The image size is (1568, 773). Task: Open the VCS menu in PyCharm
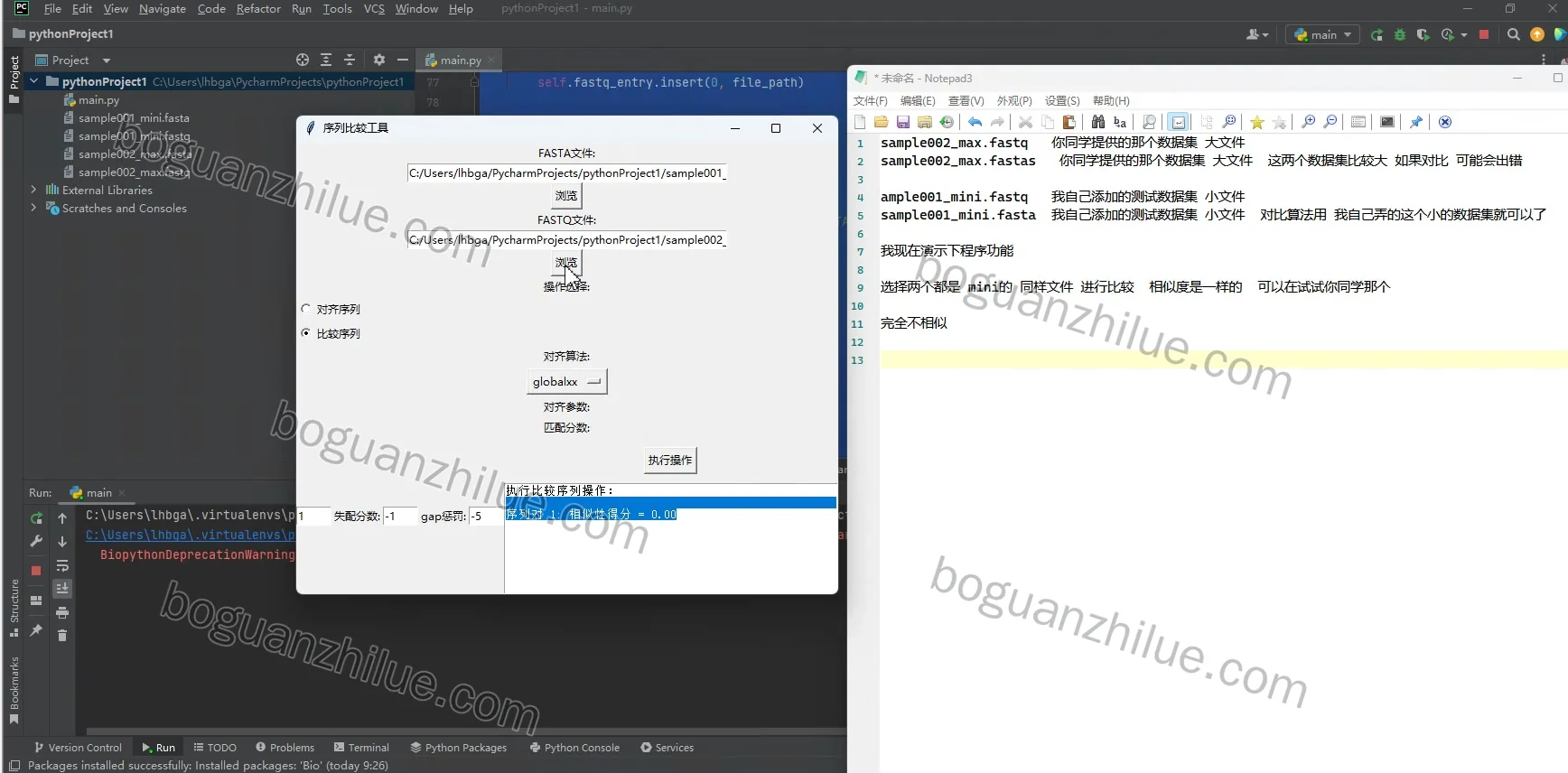374,8
